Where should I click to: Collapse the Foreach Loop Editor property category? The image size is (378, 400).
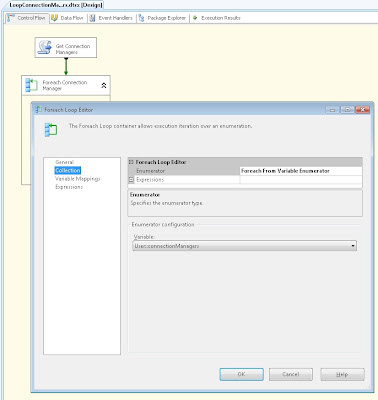(x=131, y=162)
